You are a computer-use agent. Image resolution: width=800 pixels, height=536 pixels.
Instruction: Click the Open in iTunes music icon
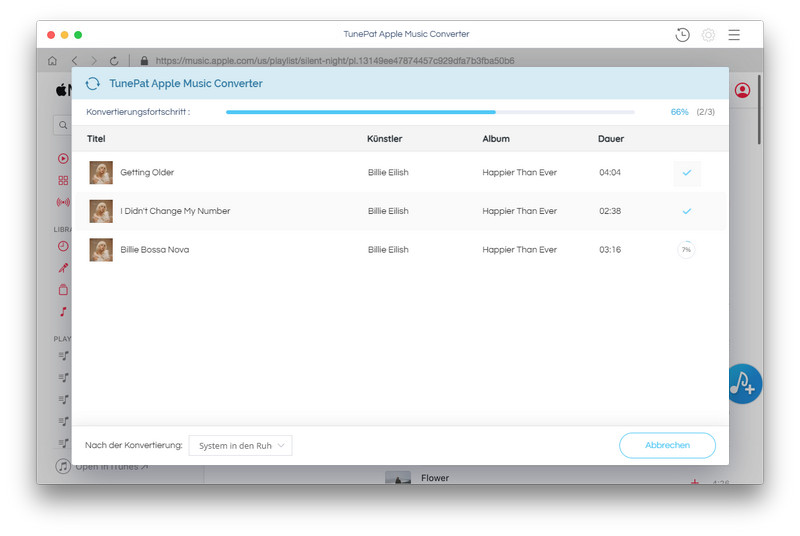pos(63,466)
